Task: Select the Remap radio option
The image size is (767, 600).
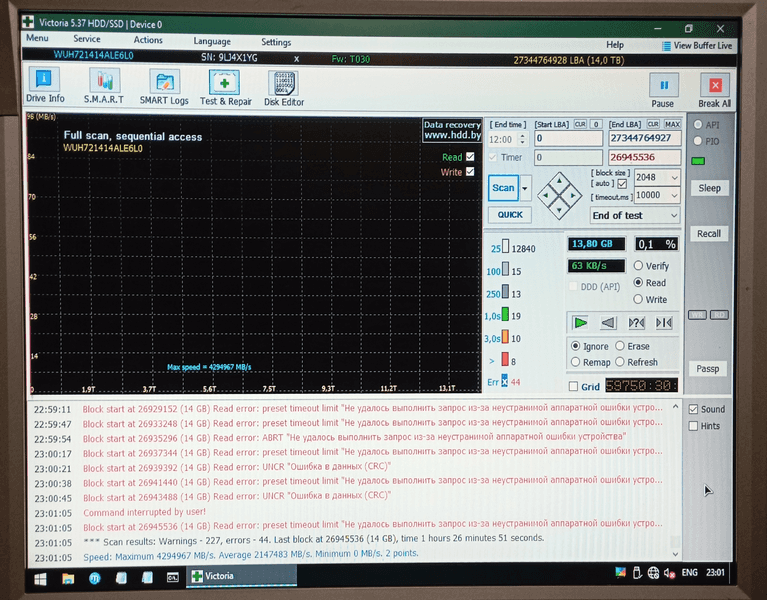Action: click(x=575, y=362)
